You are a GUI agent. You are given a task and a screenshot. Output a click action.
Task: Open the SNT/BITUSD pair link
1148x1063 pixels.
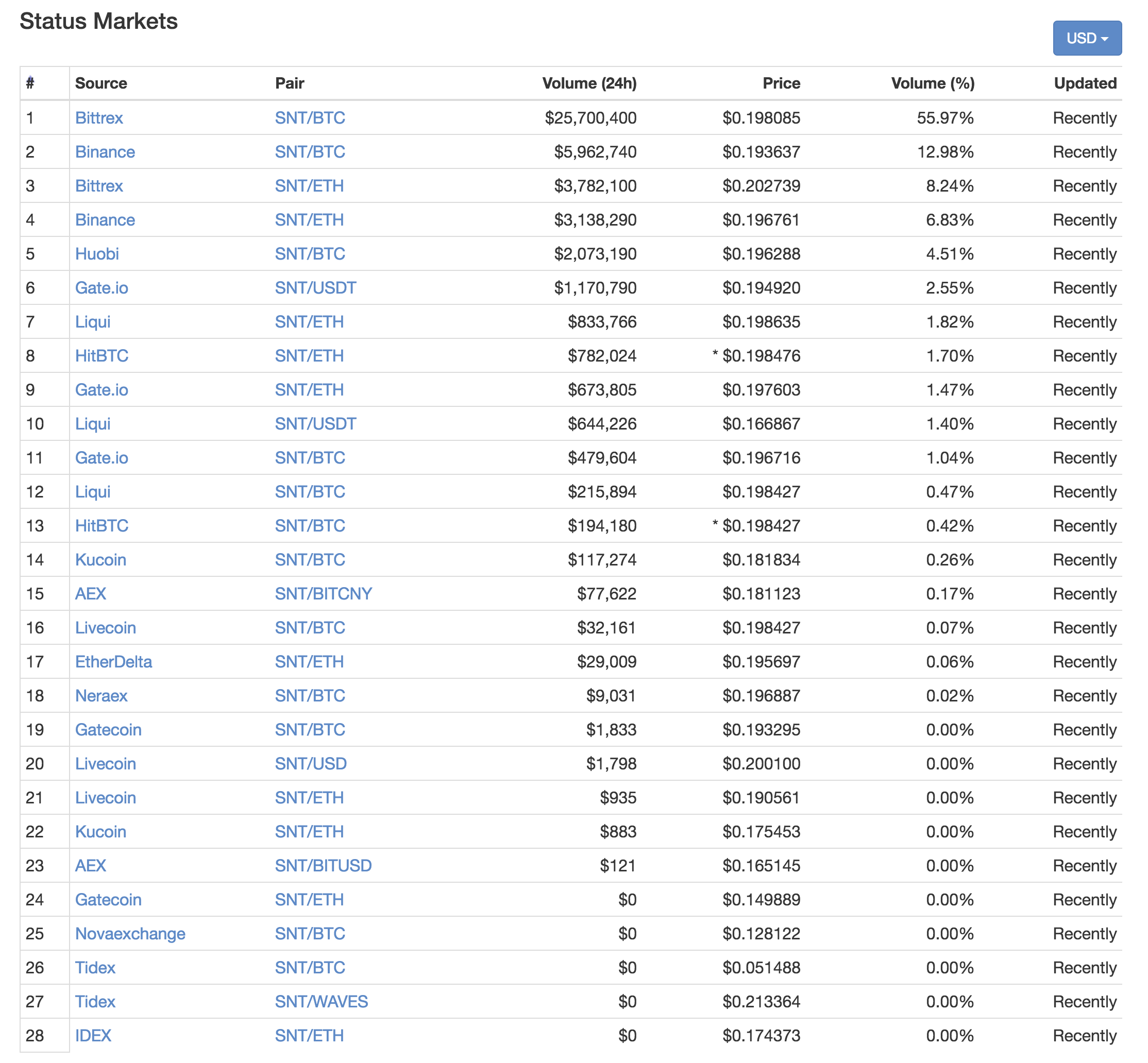[324, 865]
